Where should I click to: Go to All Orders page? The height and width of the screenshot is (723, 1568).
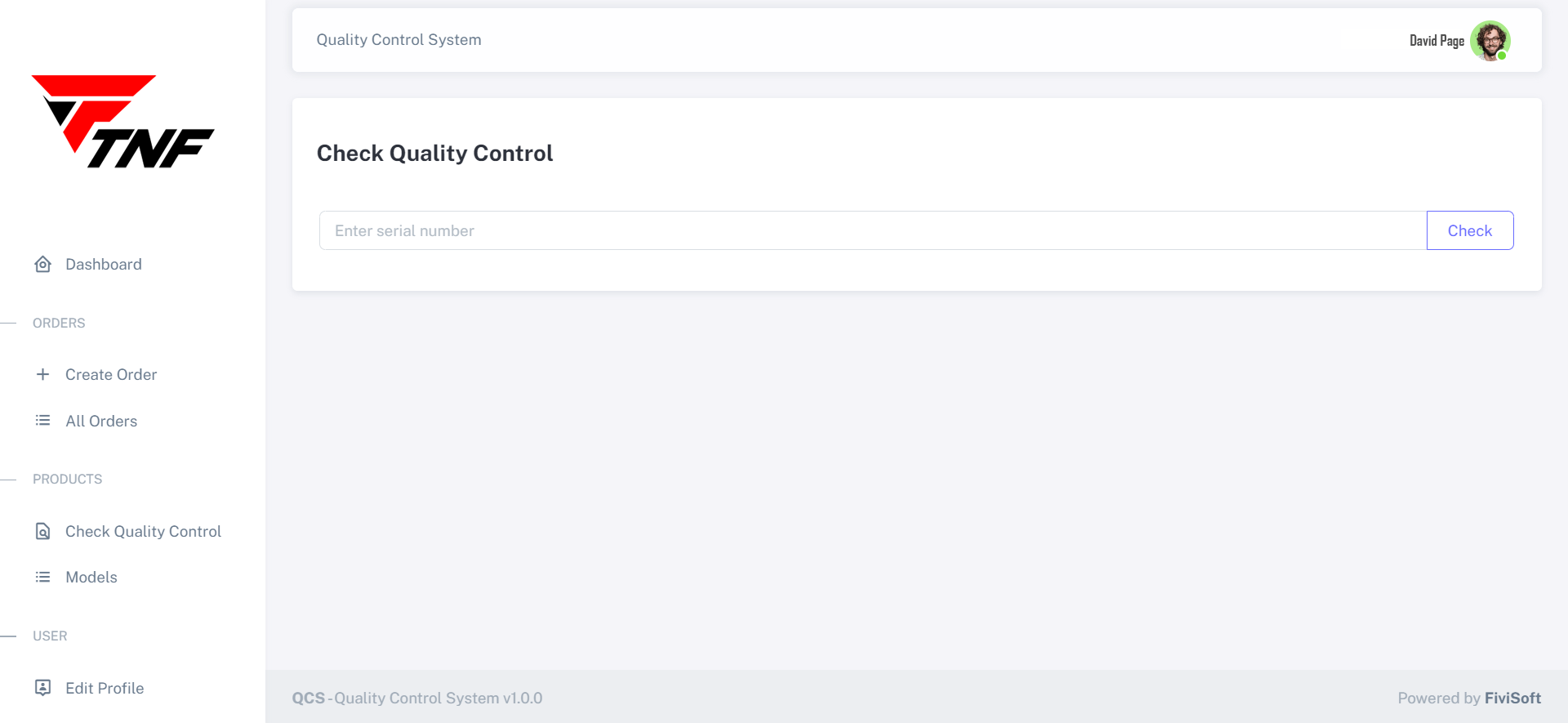pyautogui.click(x=101, y=422)
